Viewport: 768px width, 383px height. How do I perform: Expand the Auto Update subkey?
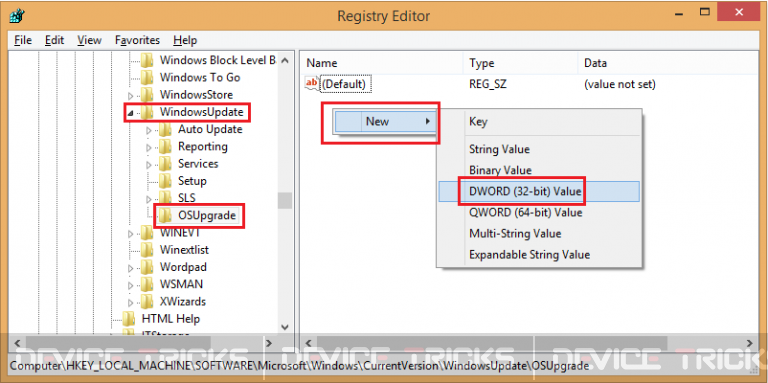149,130
